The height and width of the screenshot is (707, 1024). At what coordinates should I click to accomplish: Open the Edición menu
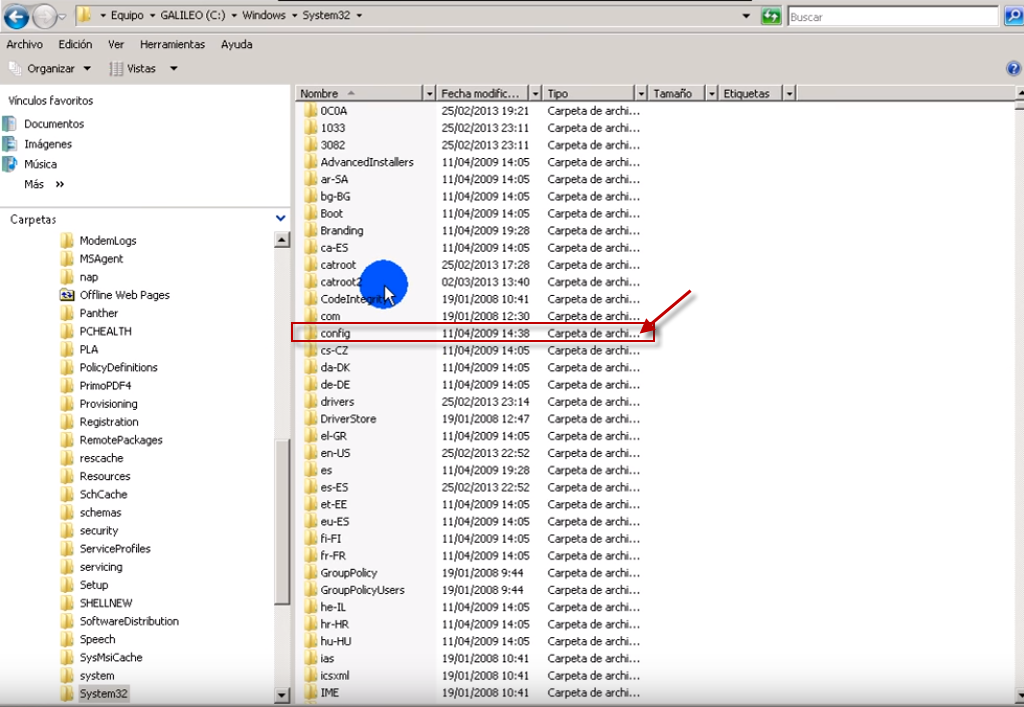(75, 44)
